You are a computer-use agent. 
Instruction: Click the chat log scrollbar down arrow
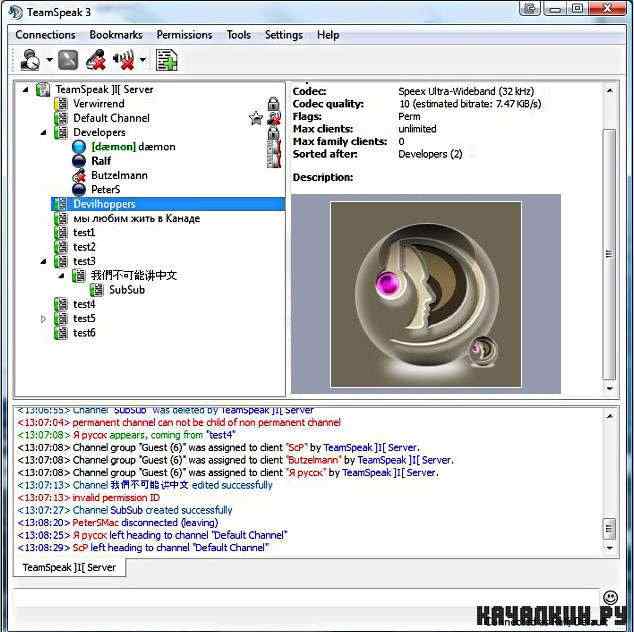[x=610, y=548]
